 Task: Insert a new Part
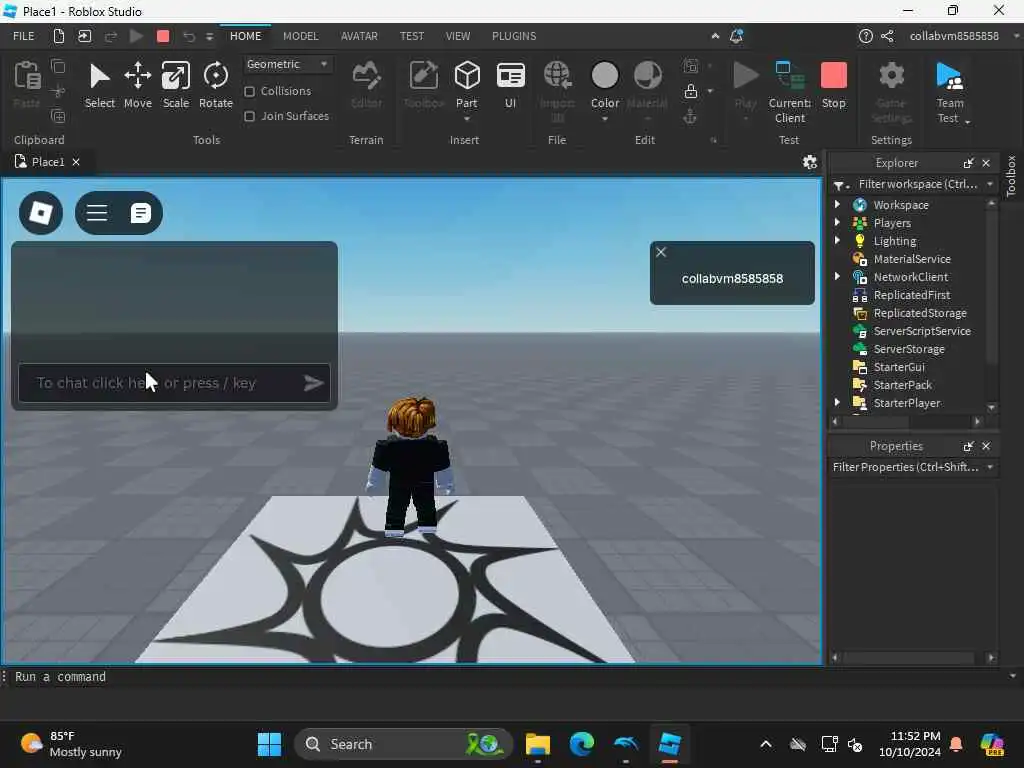pyautogui.click(x=466, y=84)
